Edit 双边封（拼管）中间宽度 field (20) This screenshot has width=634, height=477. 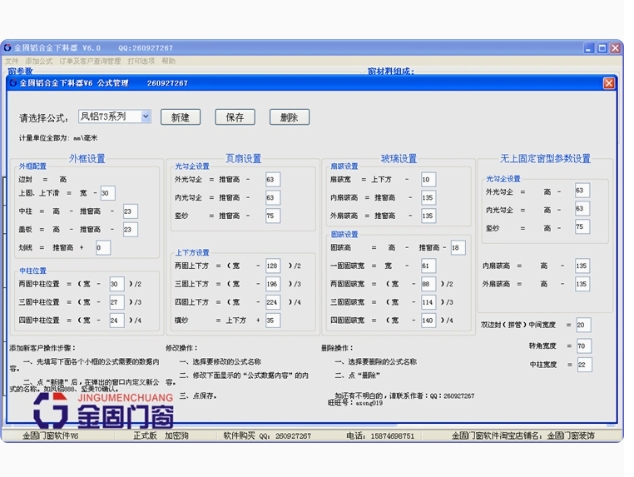[583, 325]
